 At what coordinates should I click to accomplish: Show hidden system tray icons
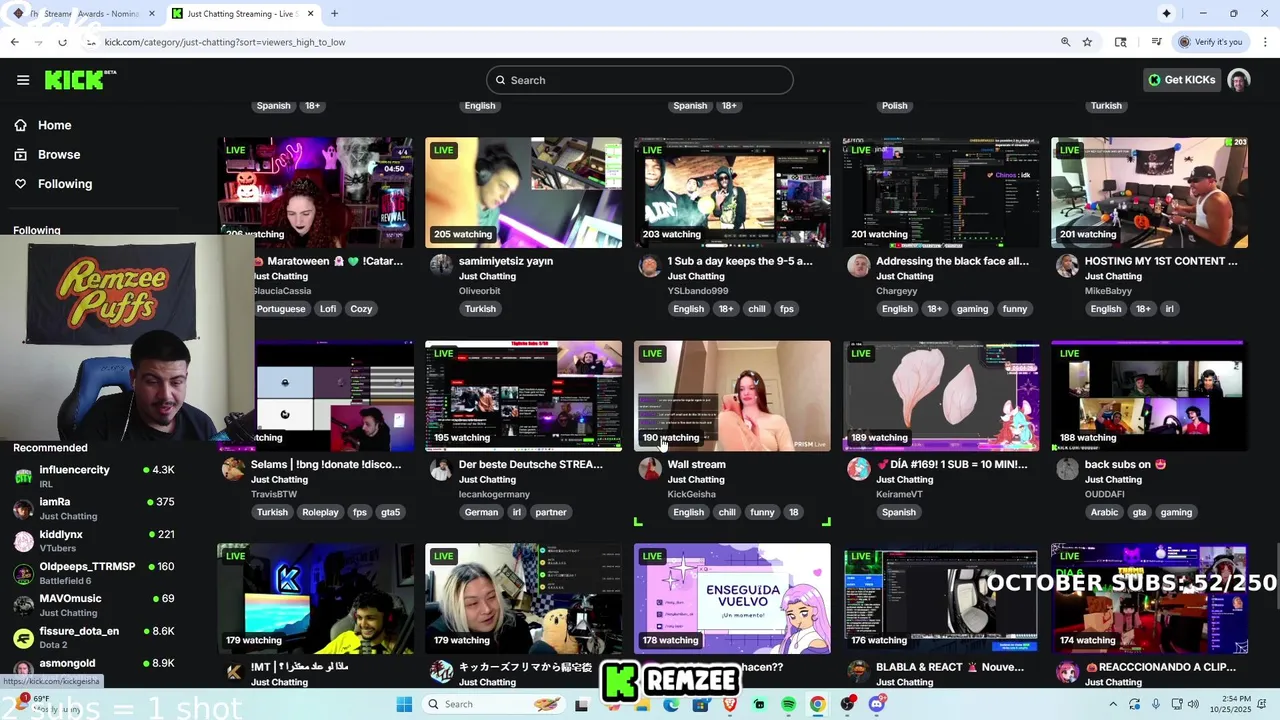(x=1113, y=704)
